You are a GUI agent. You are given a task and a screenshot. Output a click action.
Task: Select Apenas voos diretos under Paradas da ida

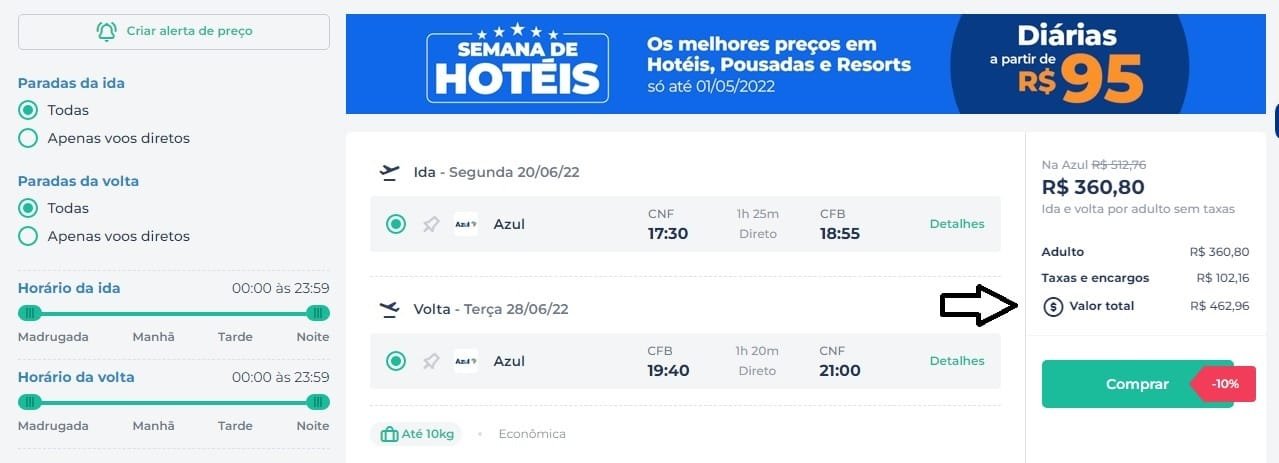pyautogui.click(x=28, y=138)
